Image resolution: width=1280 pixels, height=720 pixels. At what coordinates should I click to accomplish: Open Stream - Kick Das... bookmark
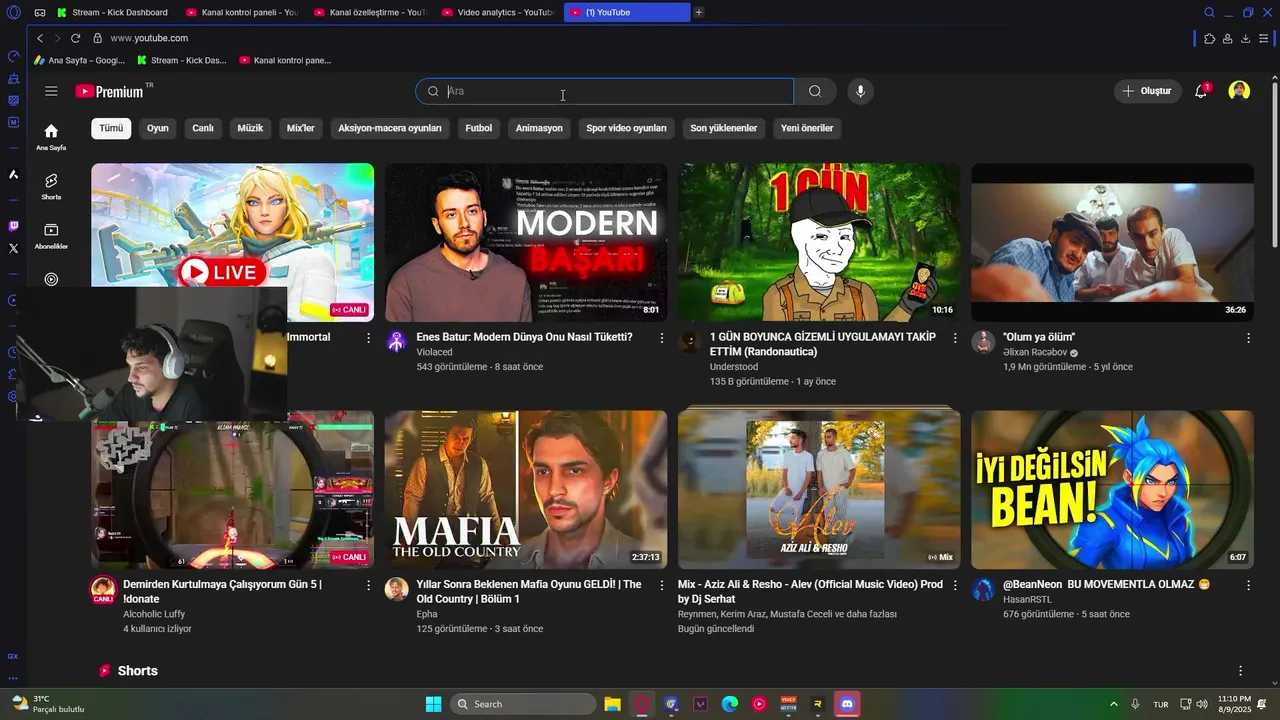(x=182, y=60)
